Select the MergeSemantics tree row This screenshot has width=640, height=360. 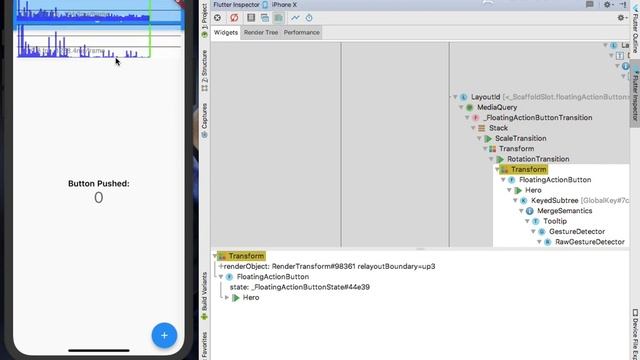tap(564, 211)
